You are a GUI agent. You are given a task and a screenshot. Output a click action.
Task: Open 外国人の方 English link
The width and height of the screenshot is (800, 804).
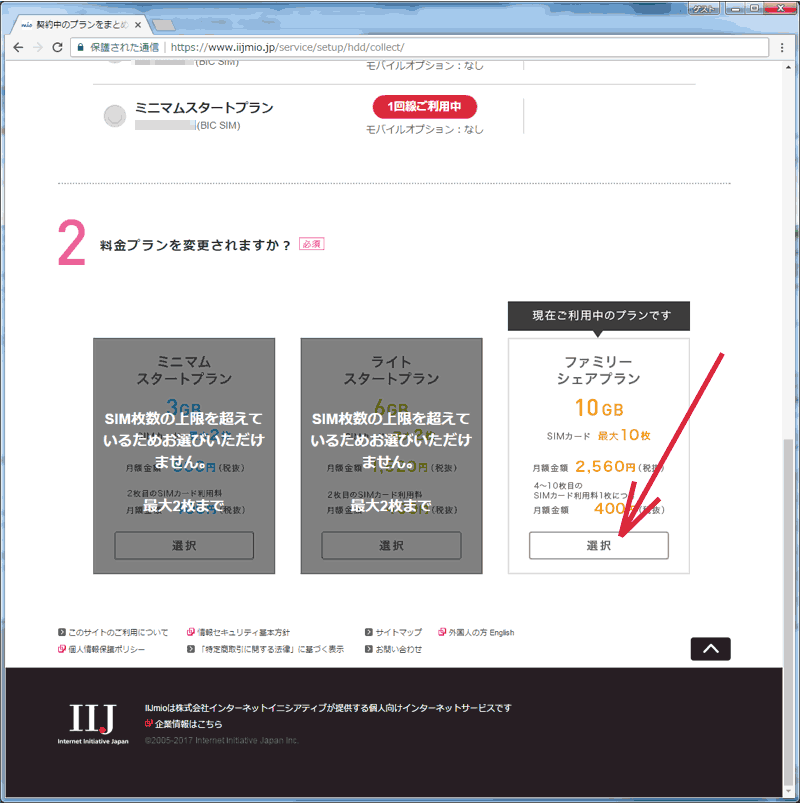[480, 633]
